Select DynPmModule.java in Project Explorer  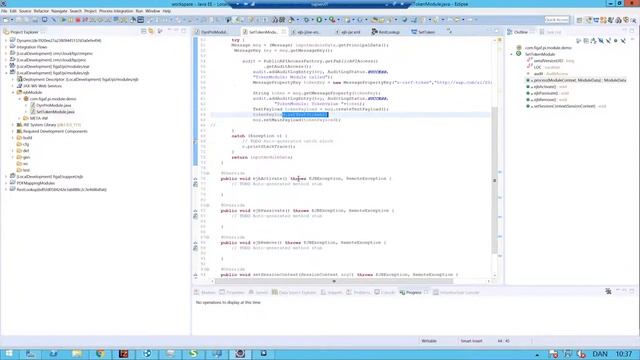point(53,105)
